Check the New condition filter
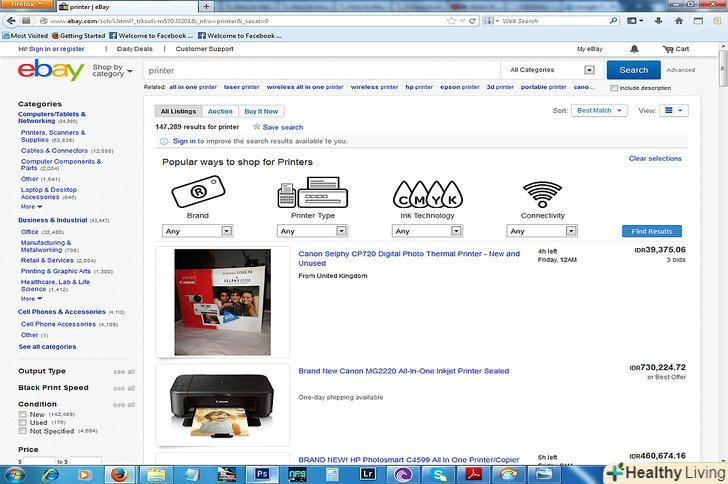728x484 pixels. [x=22, y=414]
